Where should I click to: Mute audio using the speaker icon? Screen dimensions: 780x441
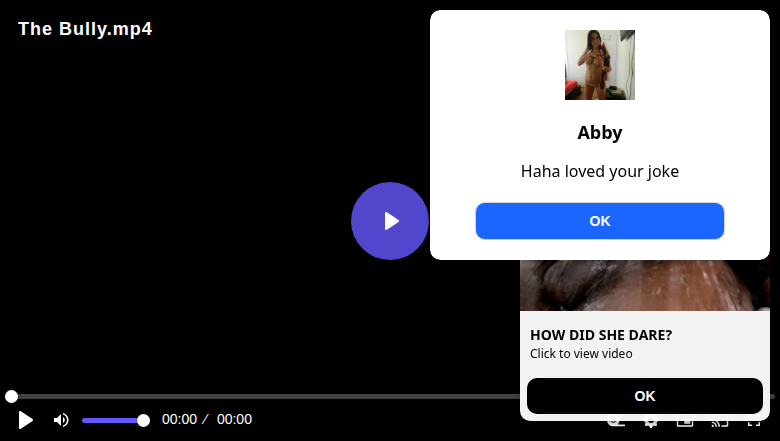click(x=61, y=420)
